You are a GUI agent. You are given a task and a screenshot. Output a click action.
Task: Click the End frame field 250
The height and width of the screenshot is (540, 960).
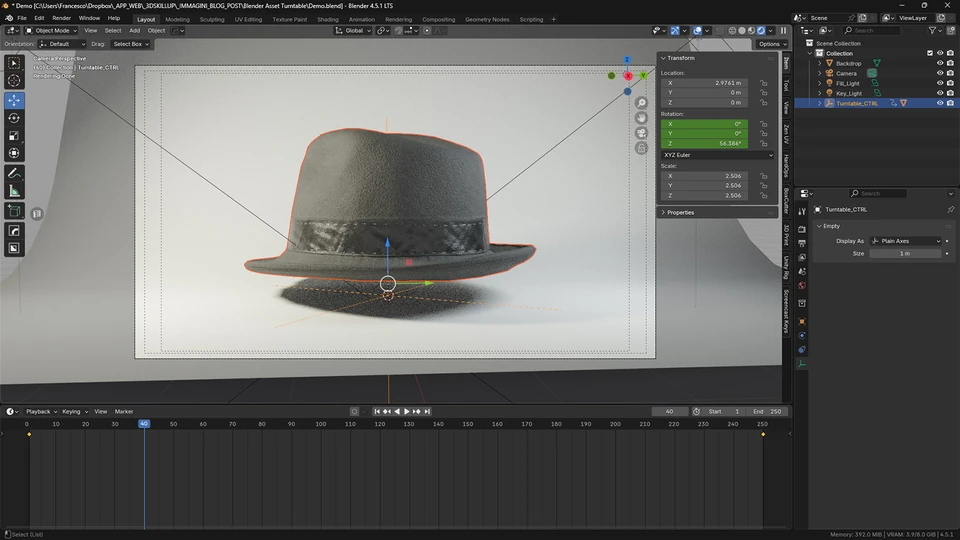coord(768,411)
